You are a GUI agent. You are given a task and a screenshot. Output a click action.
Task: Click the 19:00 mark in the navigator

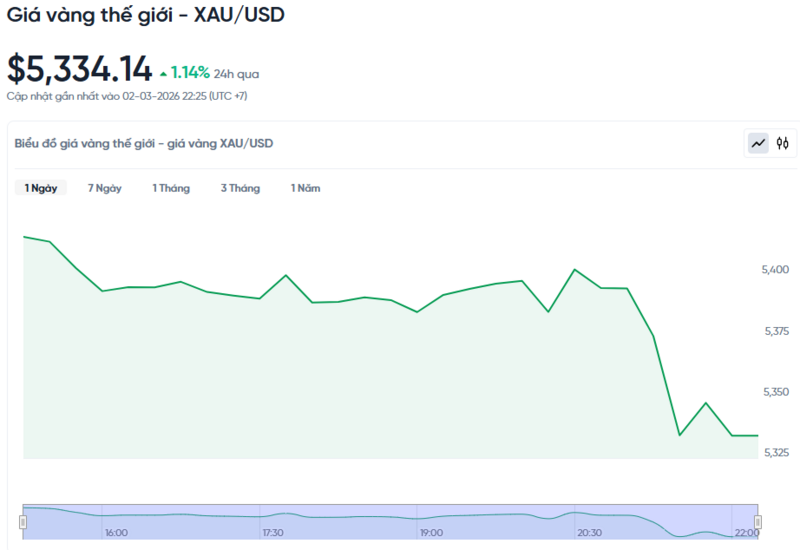432,533
